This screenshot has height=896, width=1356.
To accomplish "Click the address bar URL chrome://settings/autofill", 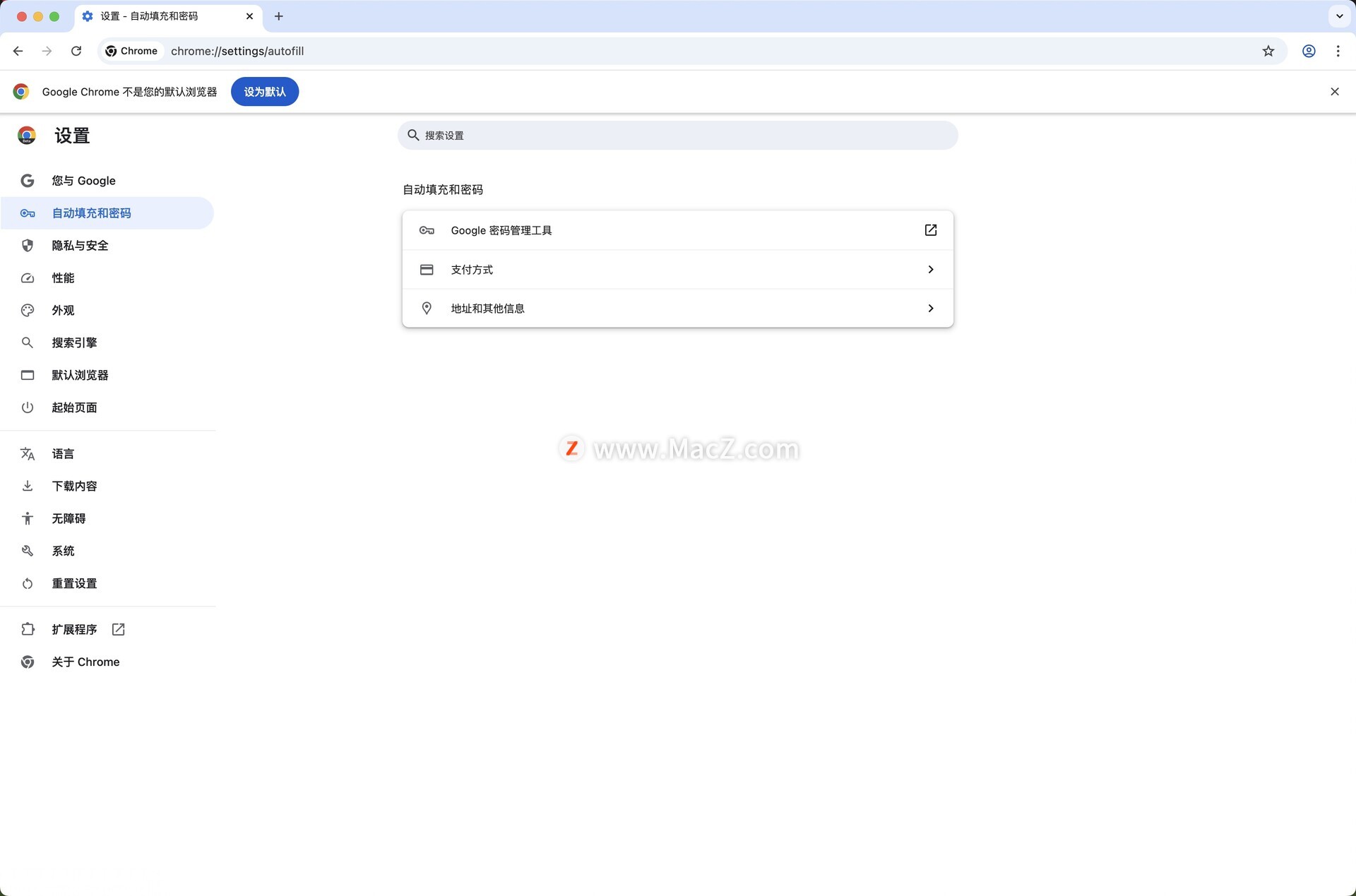I will coord(237,51).
